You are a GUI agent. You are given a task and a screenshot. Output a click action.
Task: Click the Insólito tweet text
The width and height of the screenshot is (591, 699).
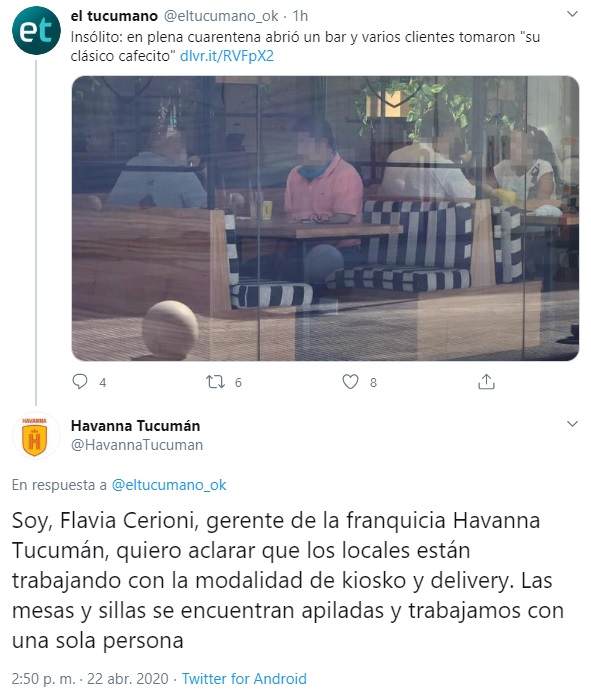[305, 46]
